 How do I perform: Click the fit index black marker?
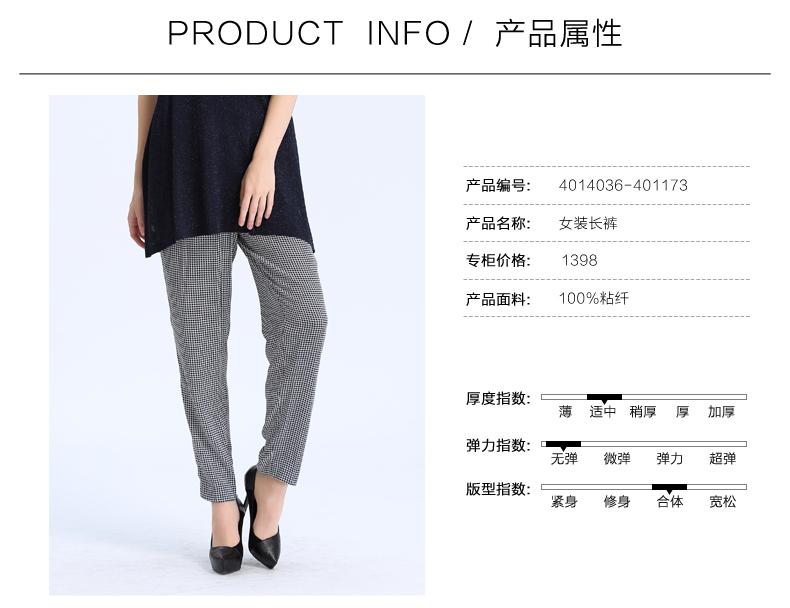coord(669,488)
